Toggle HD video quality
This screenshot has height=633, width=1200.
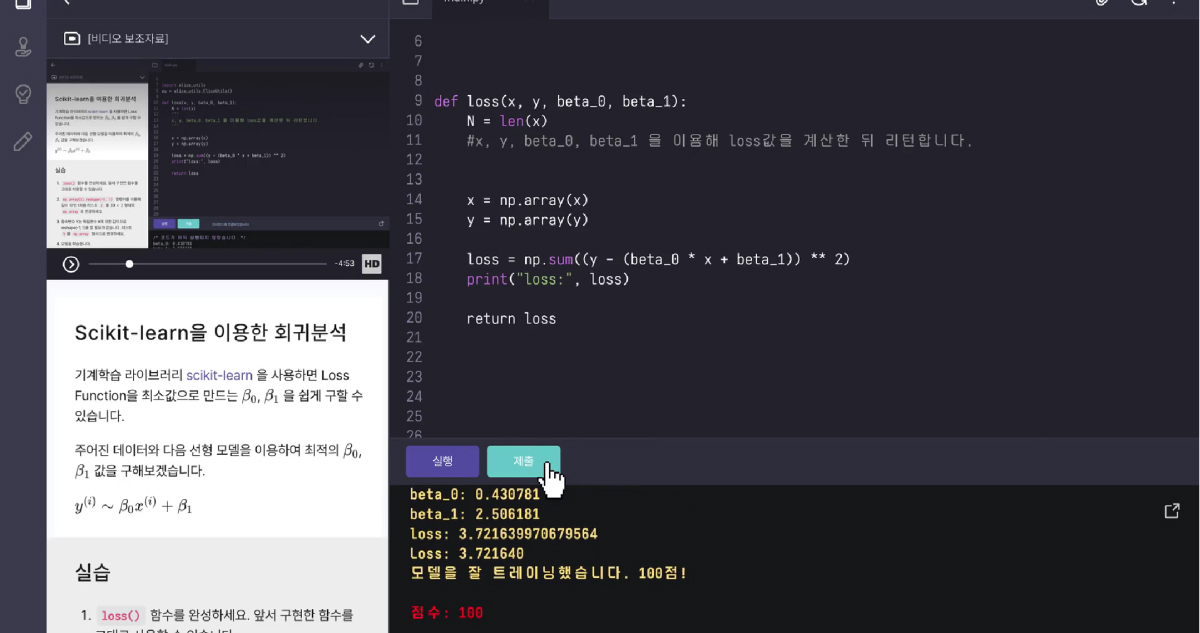pyautogui.click(x=371, y=264)
